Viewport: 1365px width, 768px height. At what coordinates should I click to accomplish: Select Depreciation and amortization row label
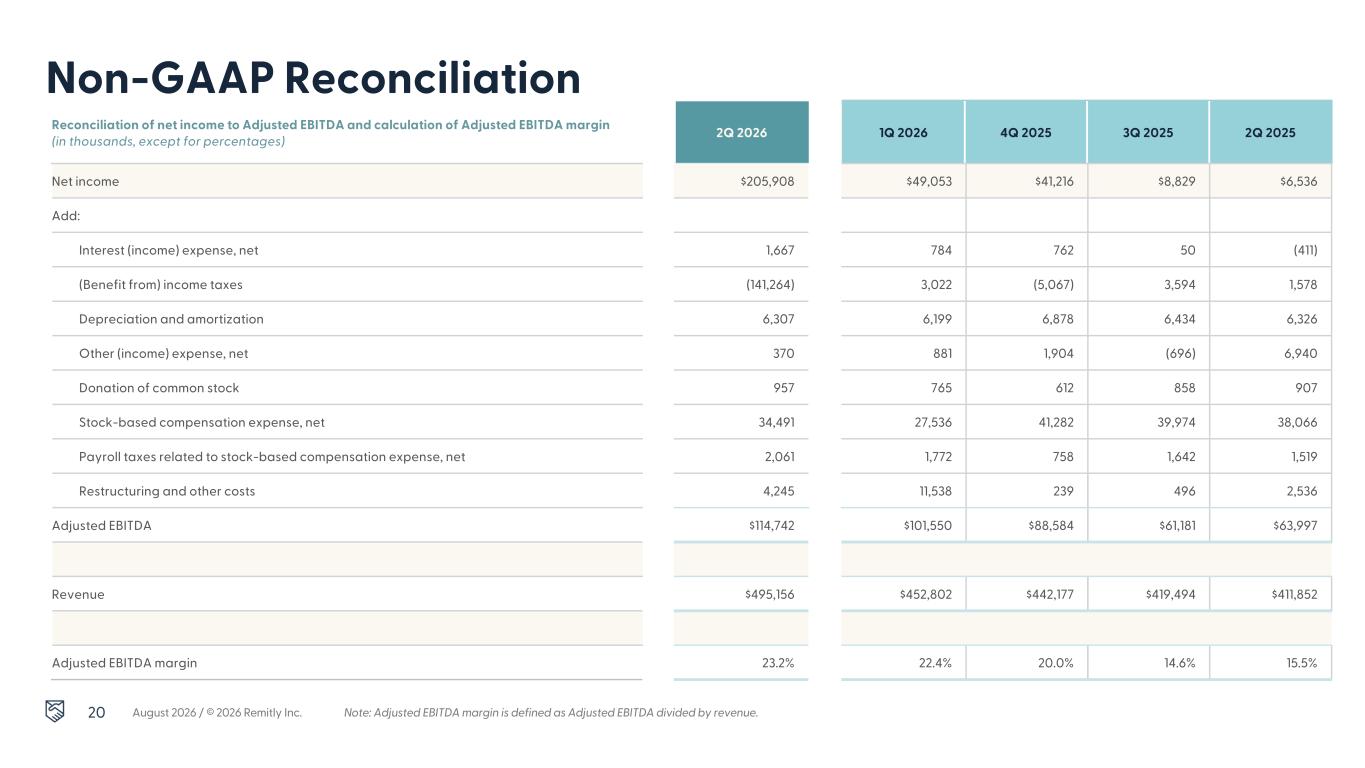(x=171, y=319)
